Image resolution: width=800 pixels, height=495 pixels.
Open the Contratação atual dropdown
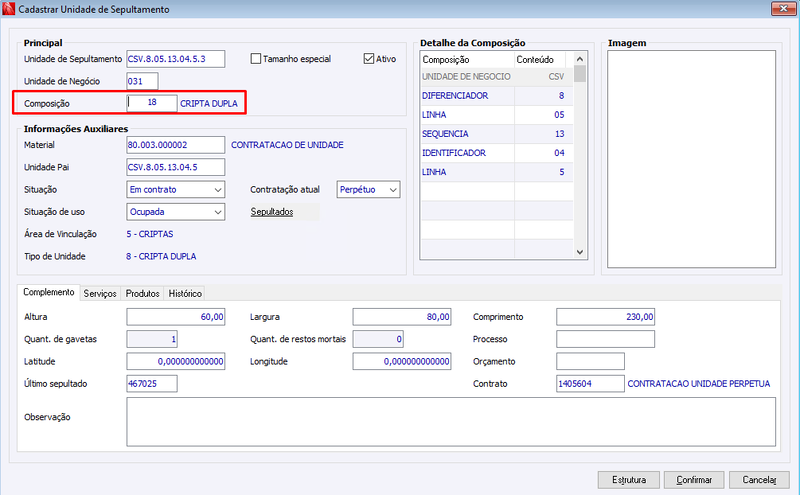368,189
